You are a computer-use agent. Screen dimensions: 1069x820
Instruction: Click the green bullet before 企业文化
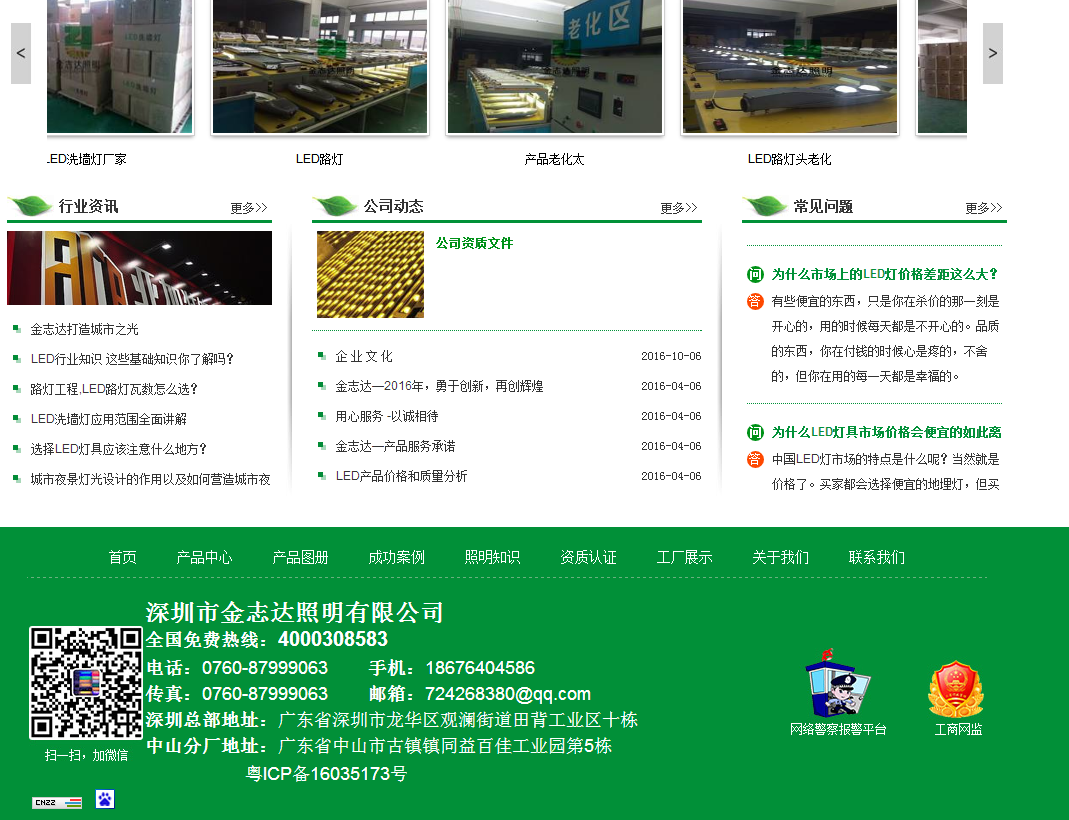322,356
